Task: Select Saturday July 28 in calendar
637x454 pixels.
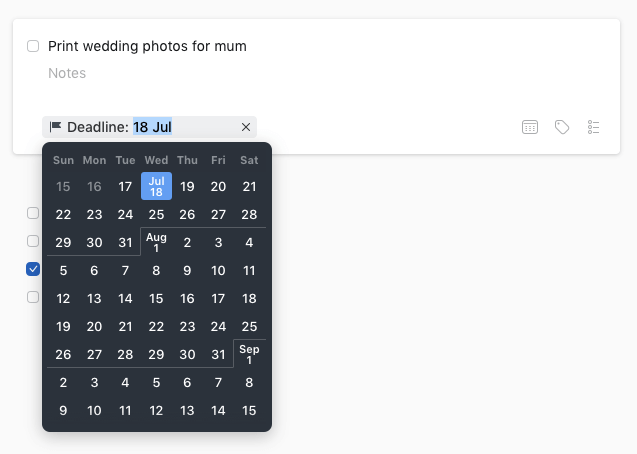Action: point(249,214)
